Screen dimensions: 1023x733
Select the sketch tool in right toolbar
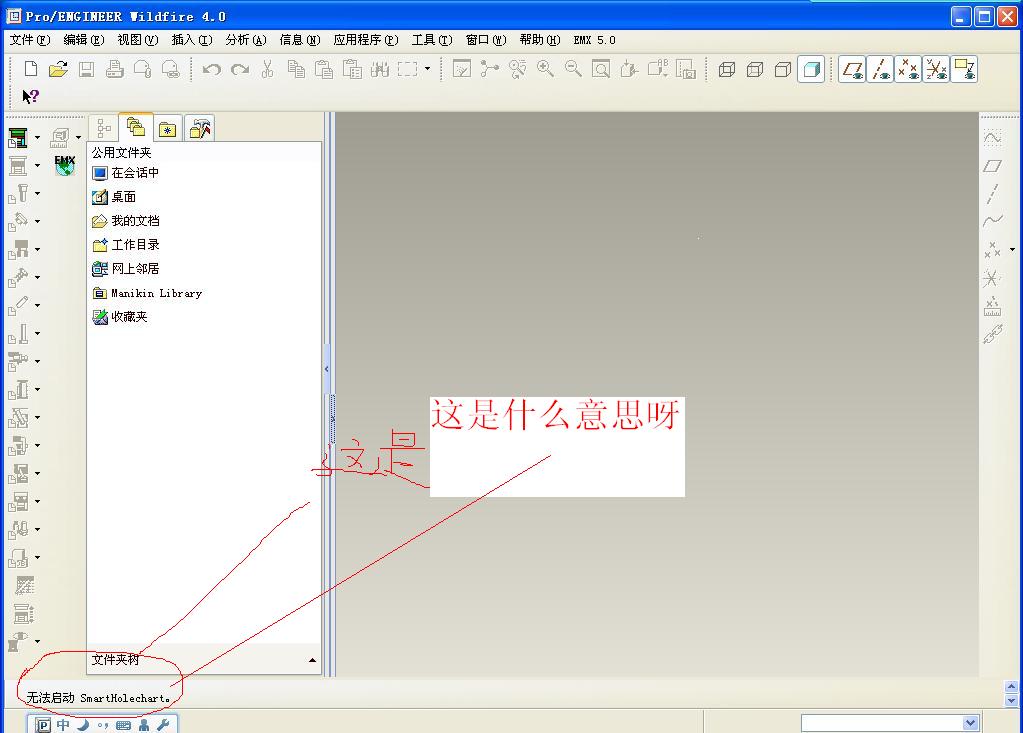[992, 138]
